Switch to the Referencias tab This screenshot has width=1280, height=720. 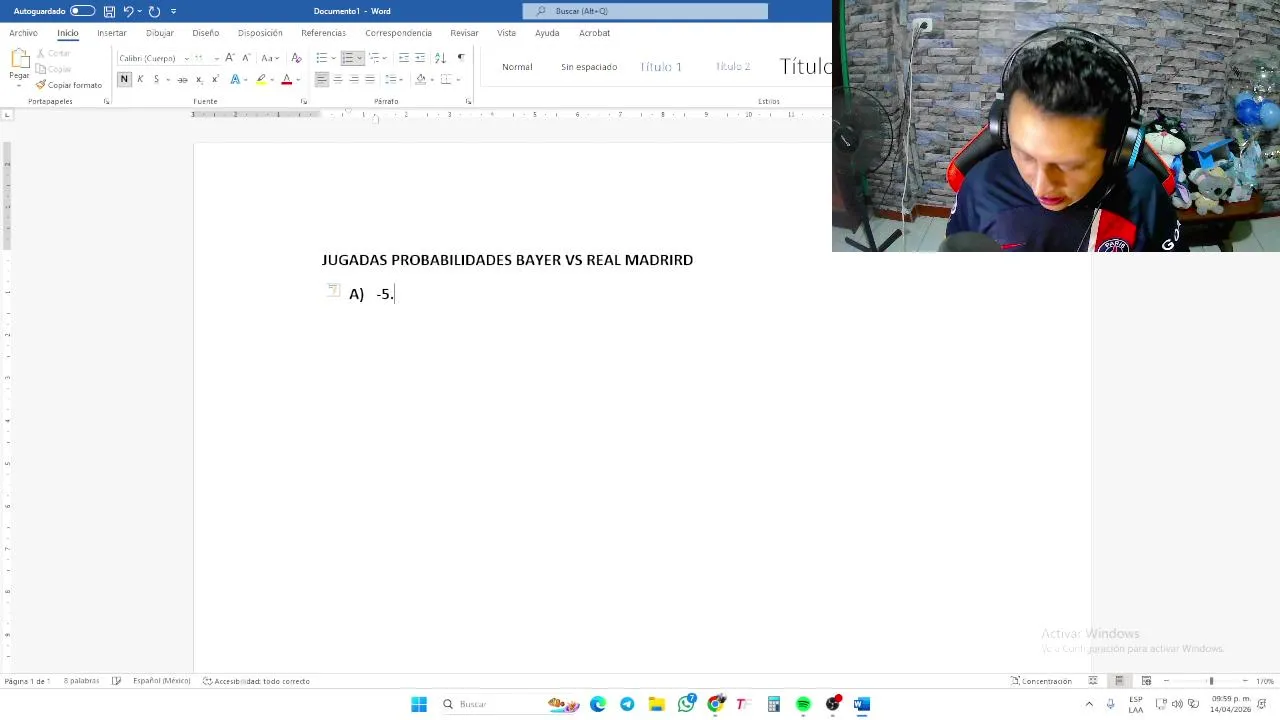click(323, 33)
